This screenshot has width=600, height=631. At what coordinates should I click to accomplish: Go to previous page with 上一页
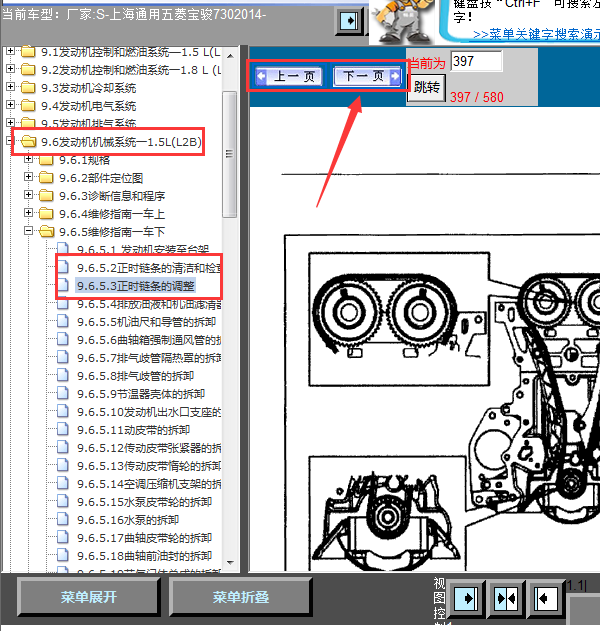click(289, 76)
